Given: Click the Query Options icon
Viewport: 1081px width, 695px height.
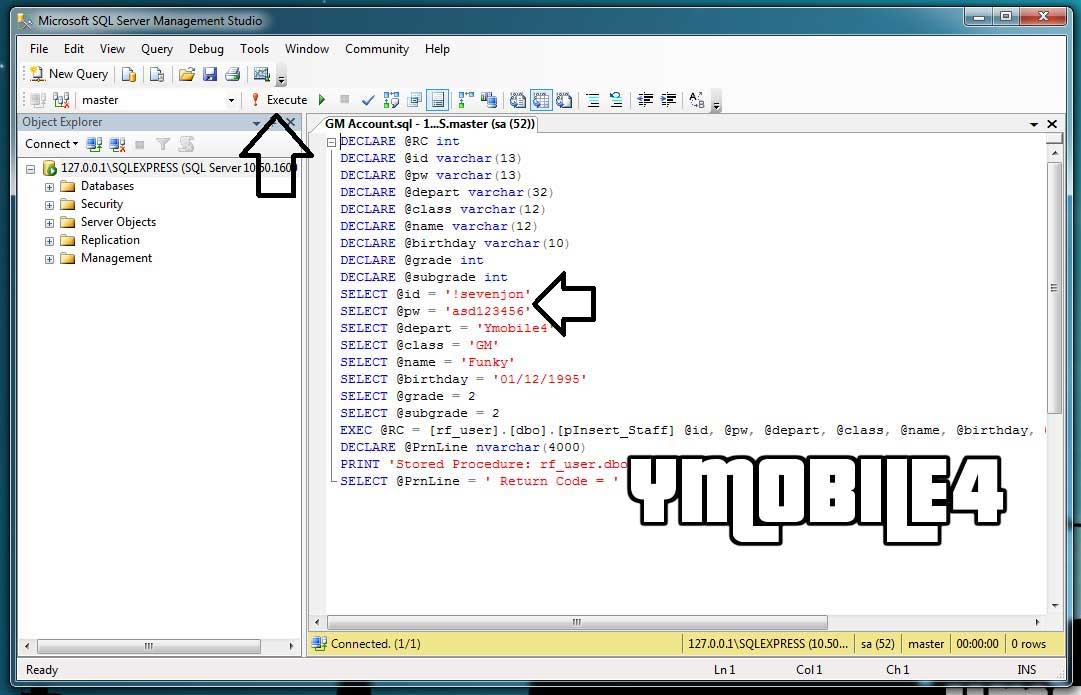Looking at the screenshot, I should (x=414, y=101).
